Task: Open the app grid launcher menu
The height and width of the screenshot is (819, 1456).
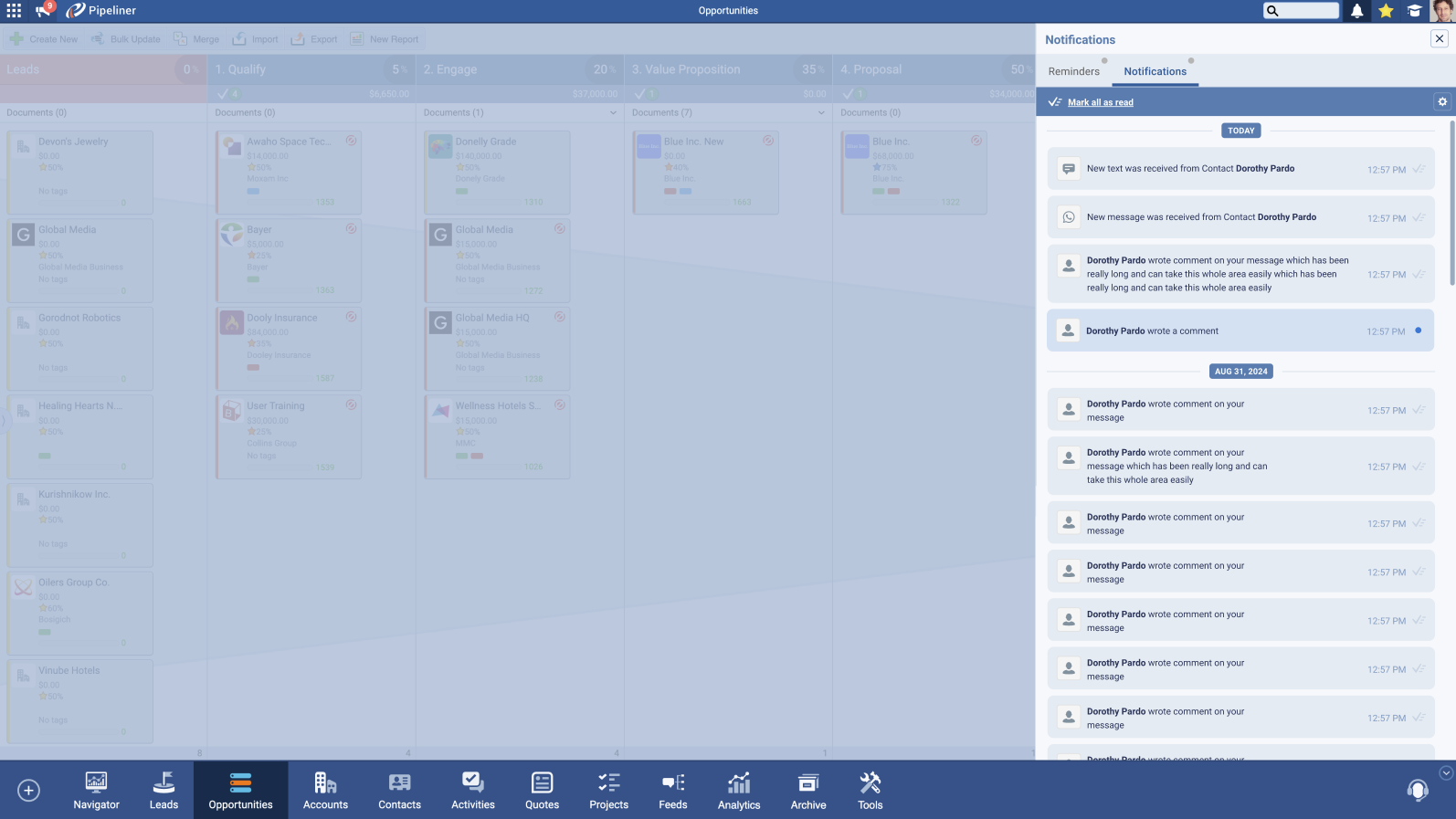Action: 14,11
